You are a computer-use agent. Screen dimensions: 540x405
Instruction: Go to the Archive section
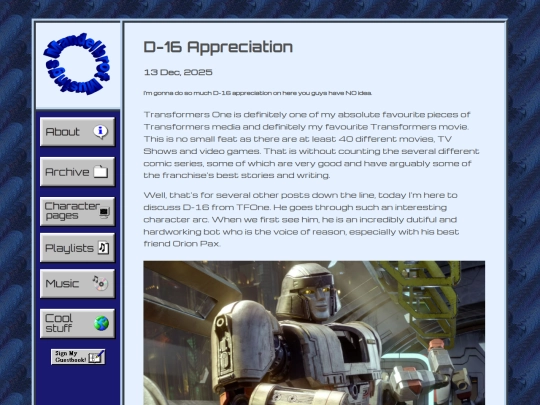[x=77, y=172]
